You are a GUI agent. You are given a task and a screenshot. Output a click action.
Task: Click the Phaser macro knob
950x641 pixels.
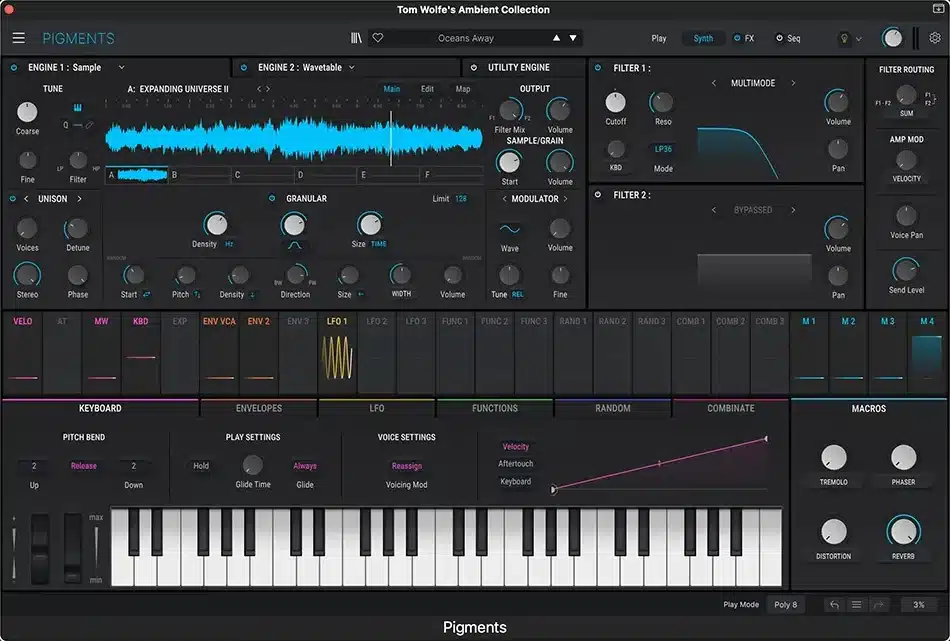coord(903,457)
